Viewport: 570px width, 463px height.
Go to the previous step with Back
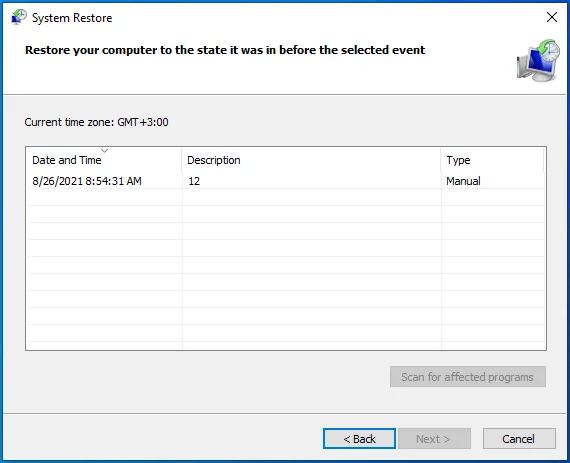(359, 439)
